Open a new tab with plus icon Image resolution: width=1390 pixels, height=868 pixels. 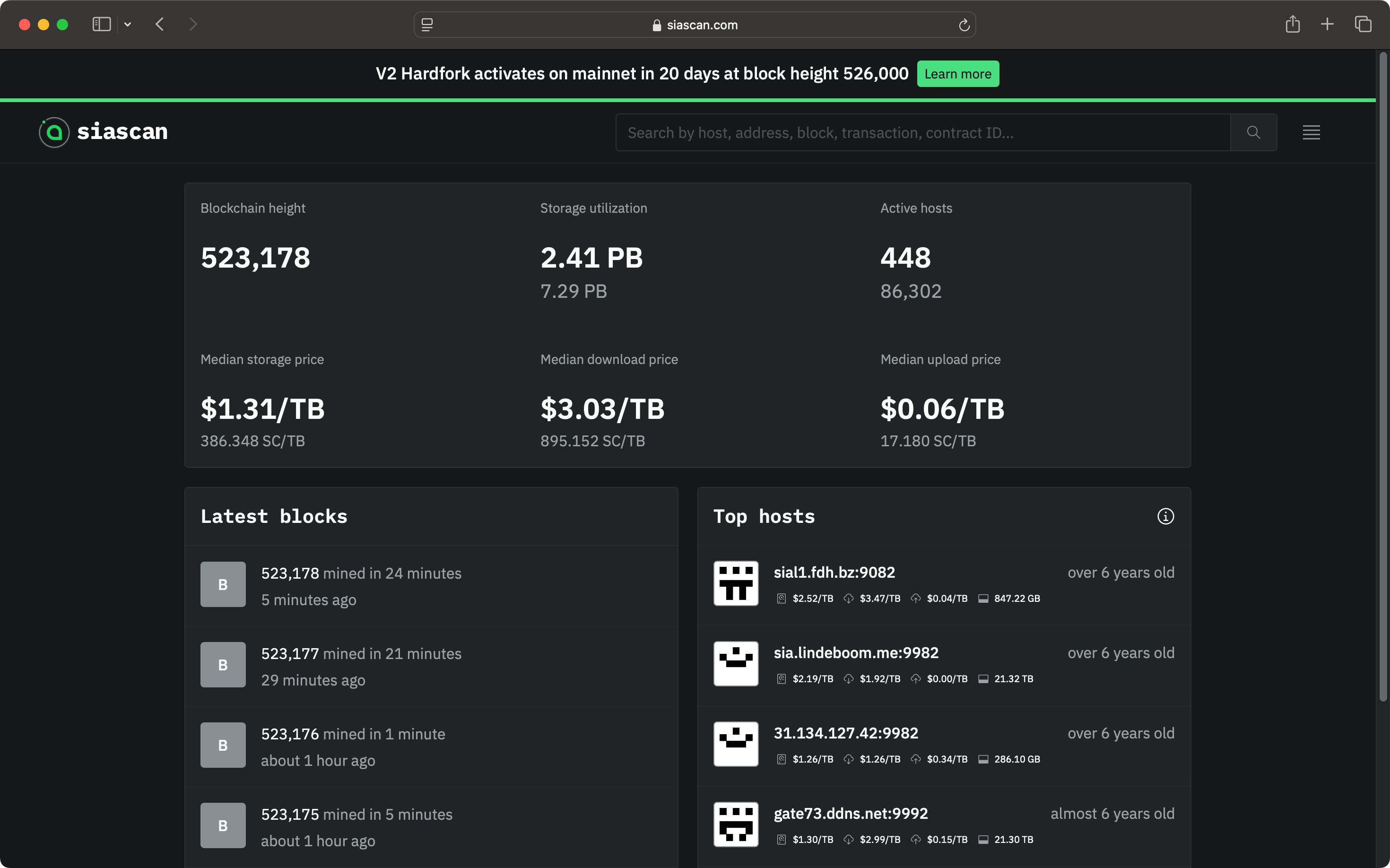(x=1327, y=24)
